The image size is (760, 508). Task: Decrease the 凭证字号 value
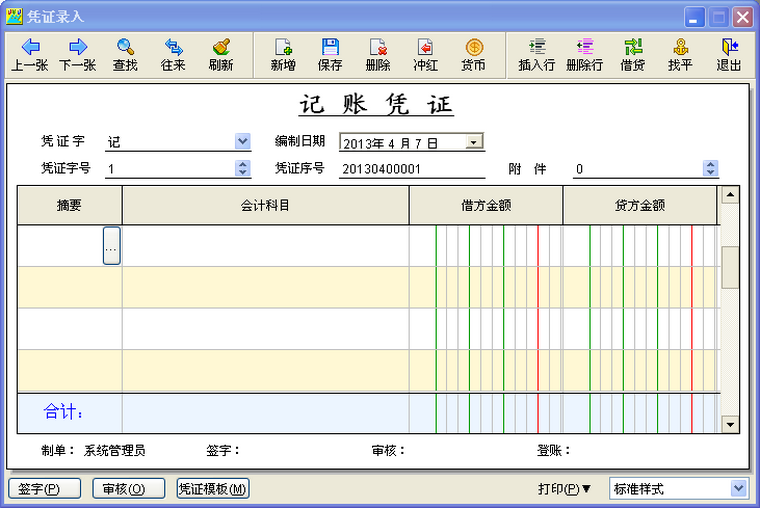point(243,172)
